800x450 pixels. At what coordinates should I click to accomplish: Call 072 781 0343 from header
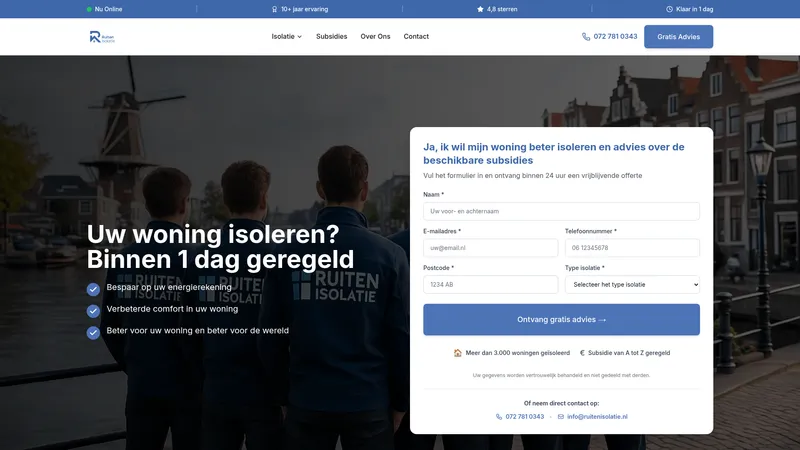pyautogui.click(x=615, y=37)
